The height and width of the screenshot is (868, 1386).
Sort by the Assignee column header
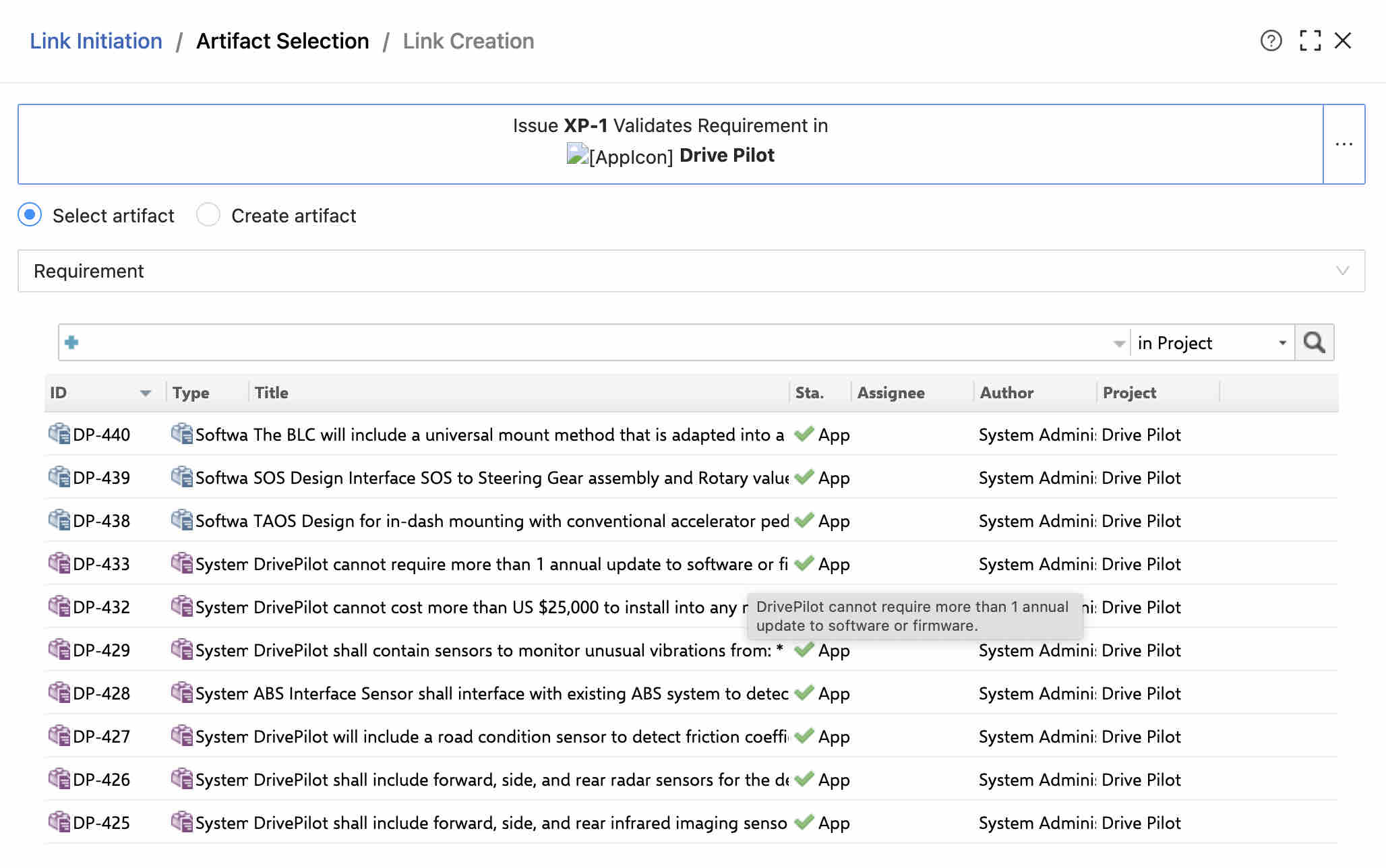coord(891,393)
